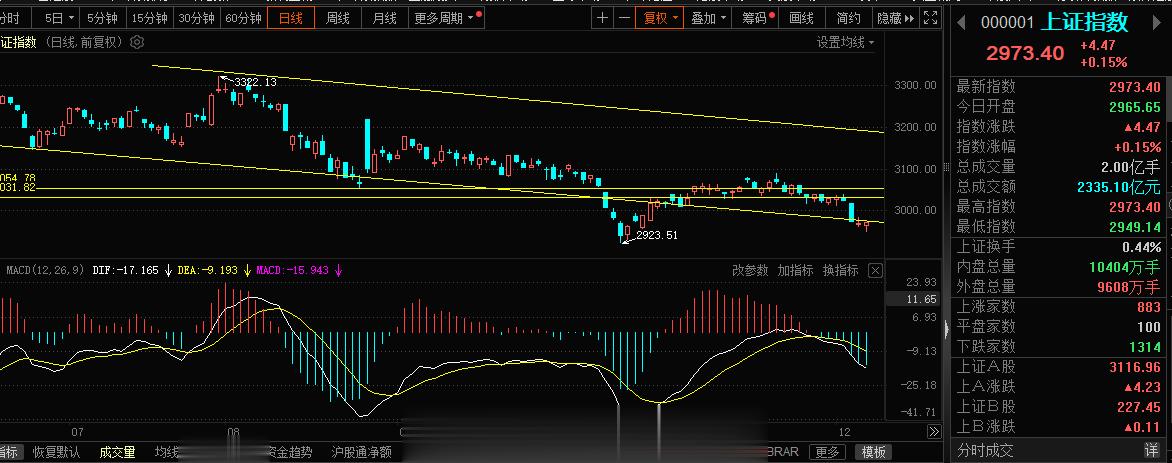The width and height of the screenshot is (1172, 463).
Task: Switch to 60分钟 chart period
Action: click(x=244, y=18)
